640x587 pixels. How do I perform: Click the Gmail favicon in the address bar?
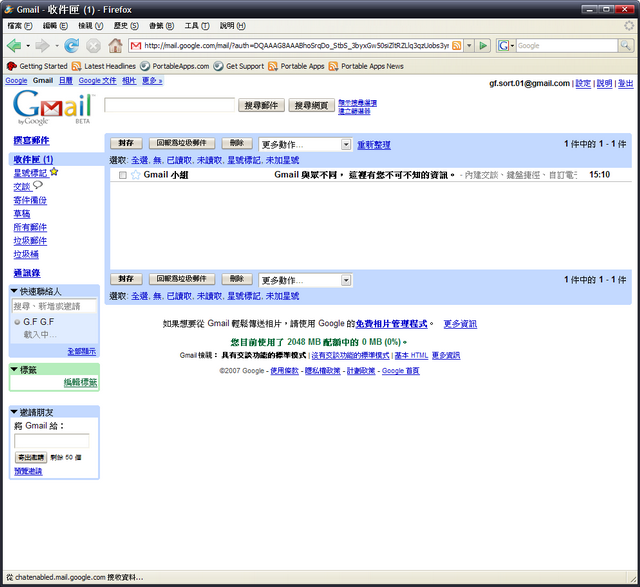point(136,45)
